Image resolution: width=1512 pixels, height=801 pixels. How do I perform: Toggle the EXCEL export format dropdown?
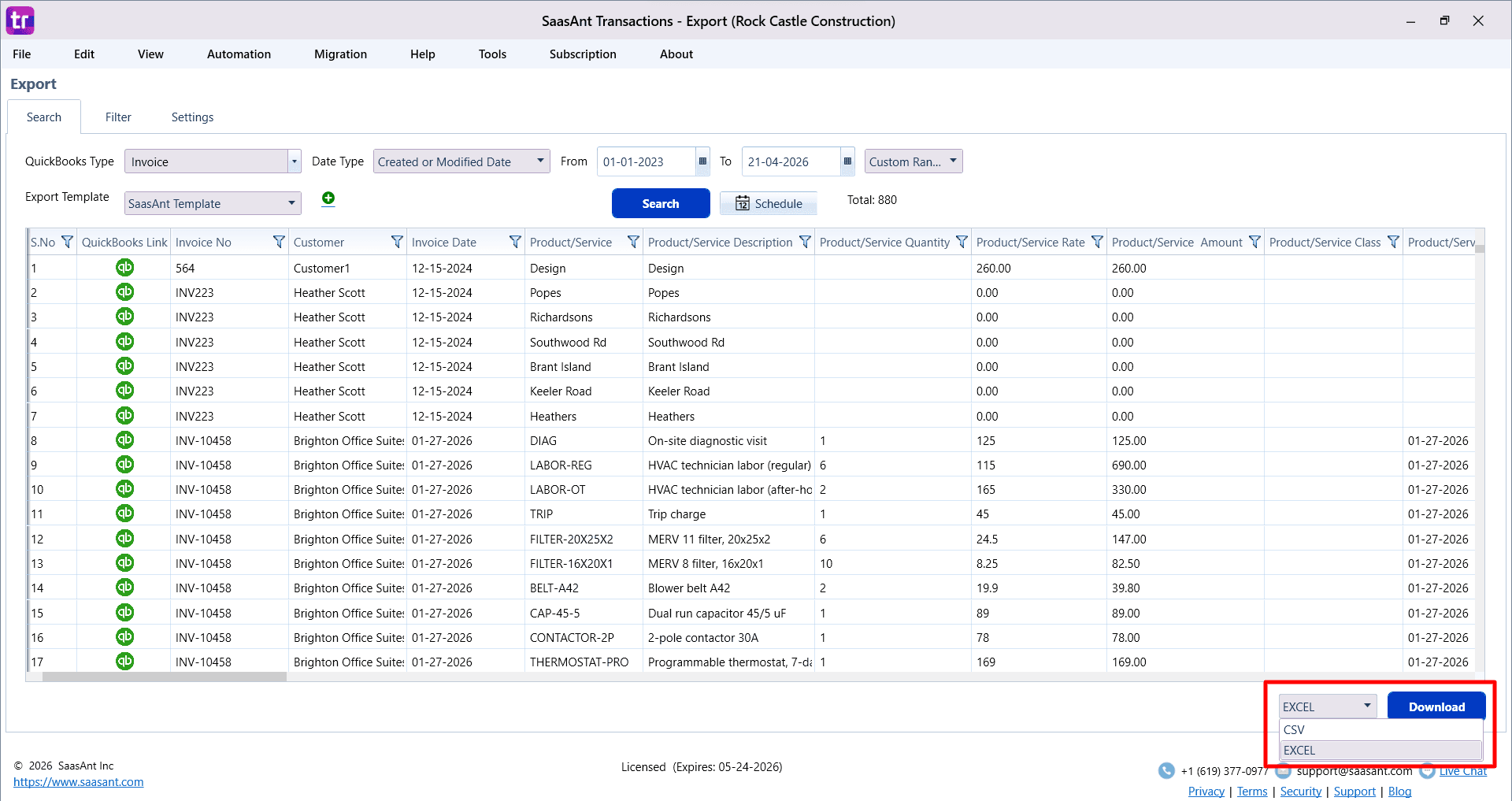click(x=1328, y=706)
